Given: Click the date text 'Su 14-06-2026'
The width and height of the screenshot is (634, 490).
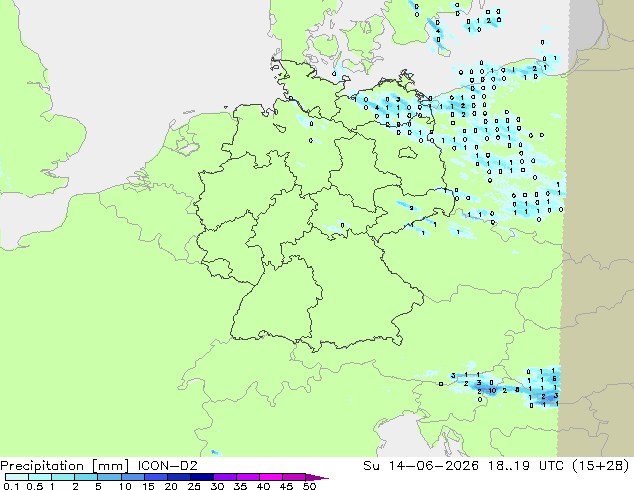Looking at the screenshot, I should tap(421, 466).
